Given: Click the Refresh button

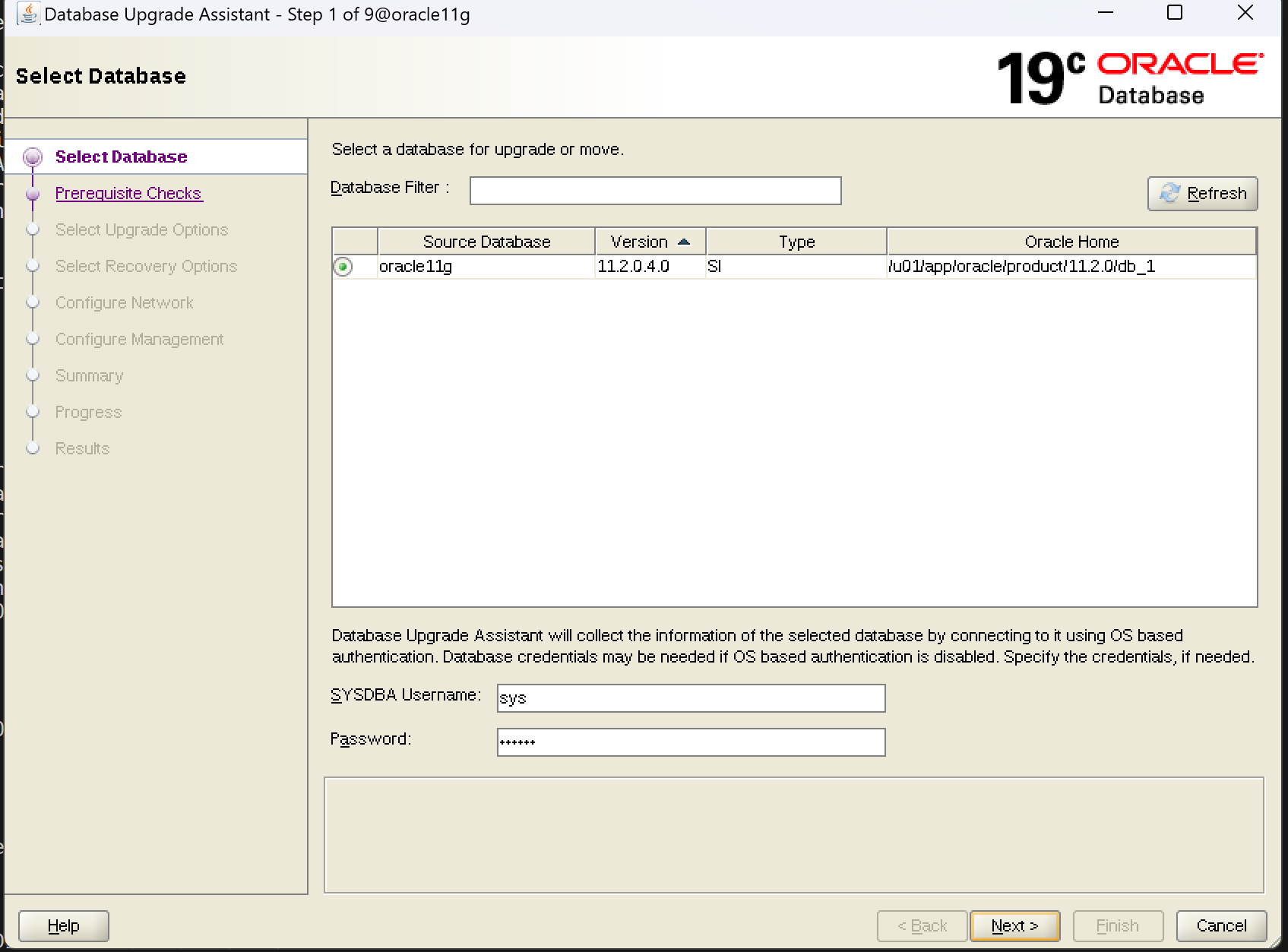Looking at the screenshot, I should point(1202,194).
